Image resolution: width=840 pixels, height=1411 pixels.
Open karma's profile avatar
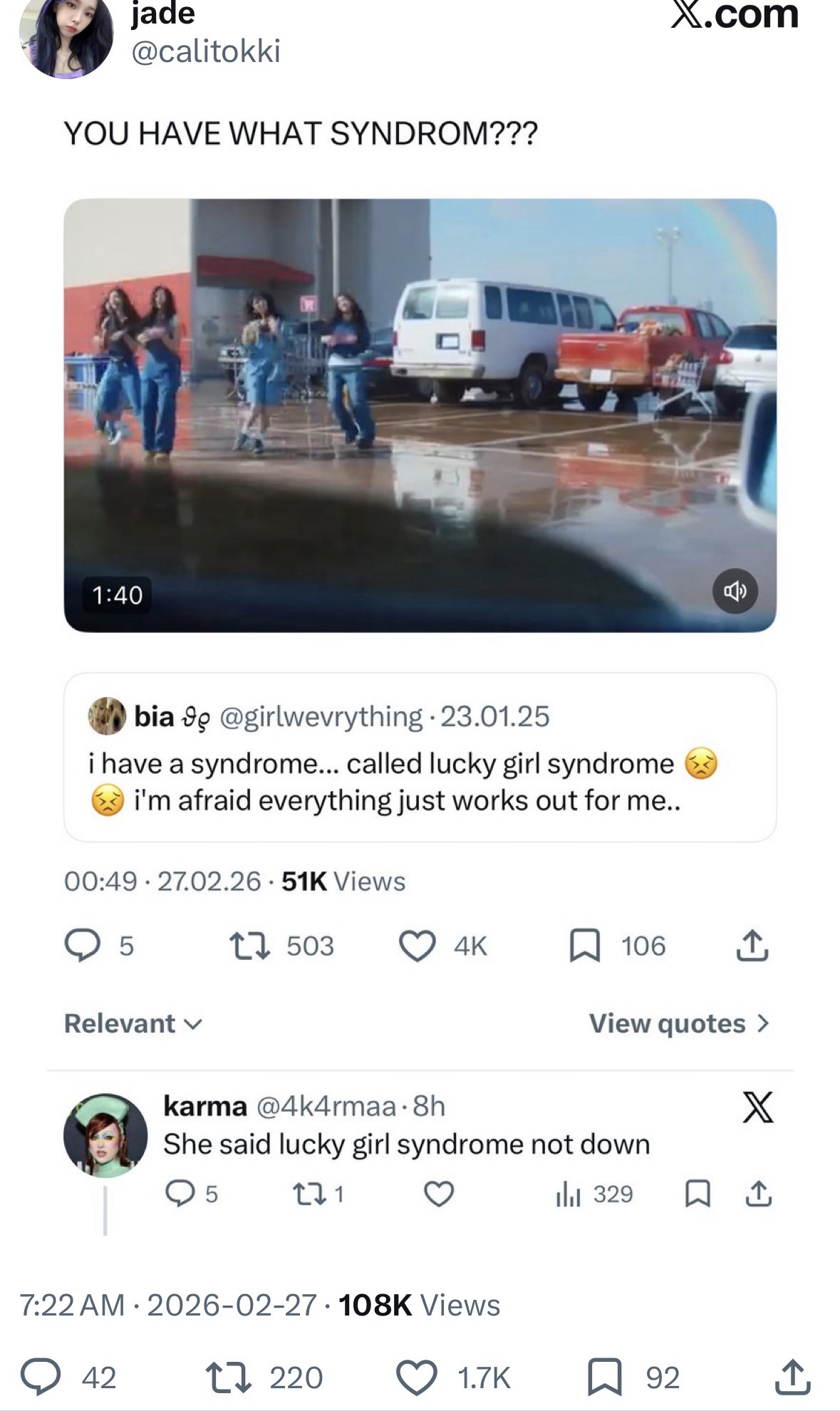pyautogui.click(x=105, y=1135)
